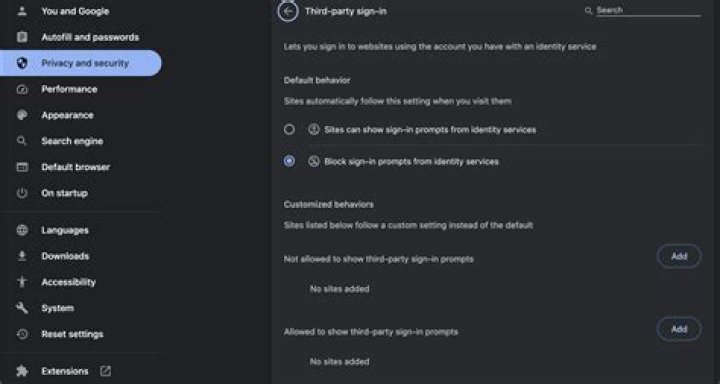
Task: Click the System wrench icon
Action: [x=22, y=308]
